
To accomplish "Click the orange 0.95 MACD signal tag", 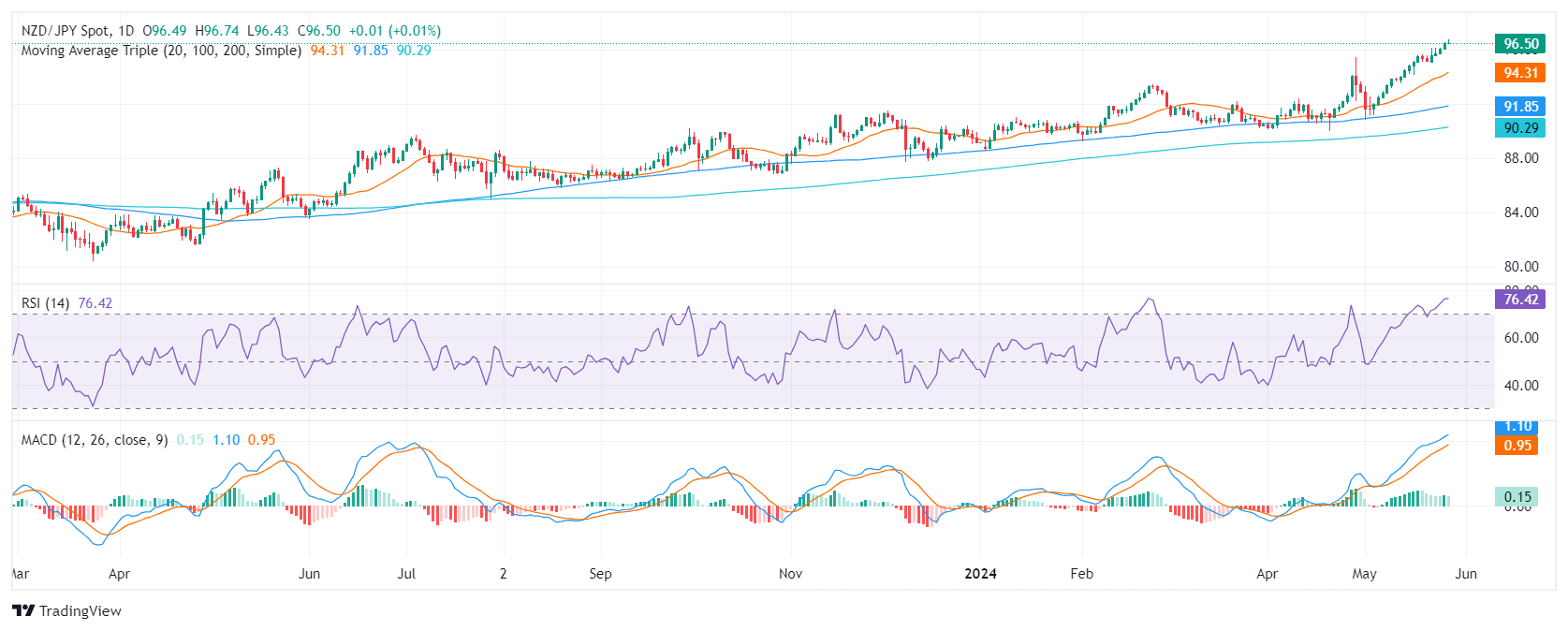I will 1517,446.
